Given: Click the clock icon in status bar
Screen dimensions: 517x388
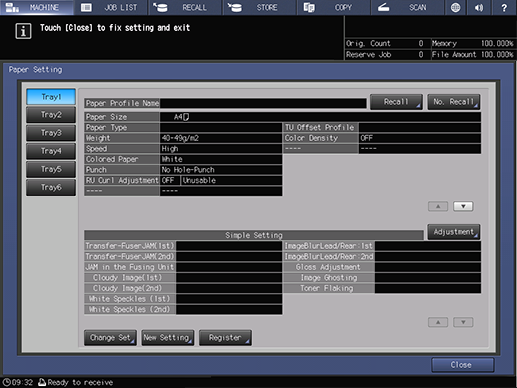Looking at the screenshot, I should (6, 382).
